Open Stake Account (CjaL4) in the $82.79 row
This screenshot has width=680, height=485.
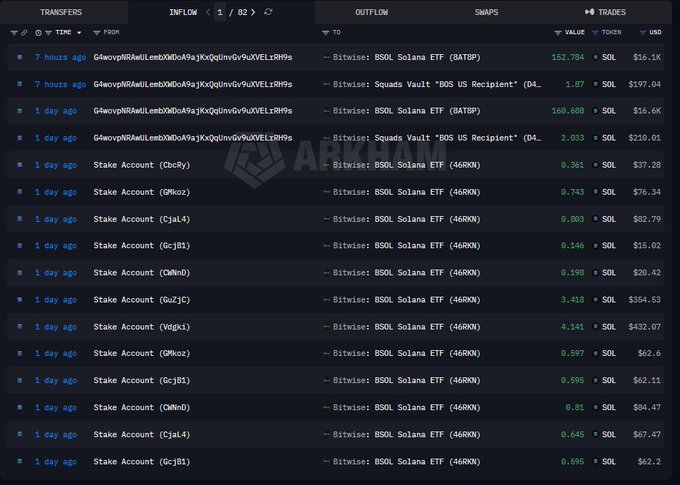142,219
